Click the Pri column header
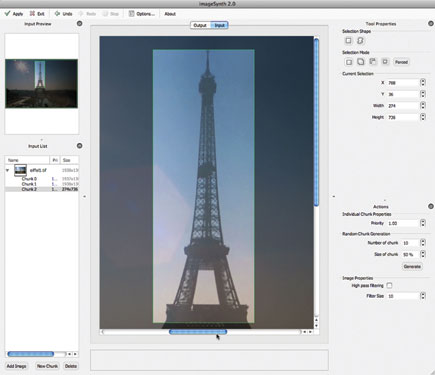 [x=55, y=160]
